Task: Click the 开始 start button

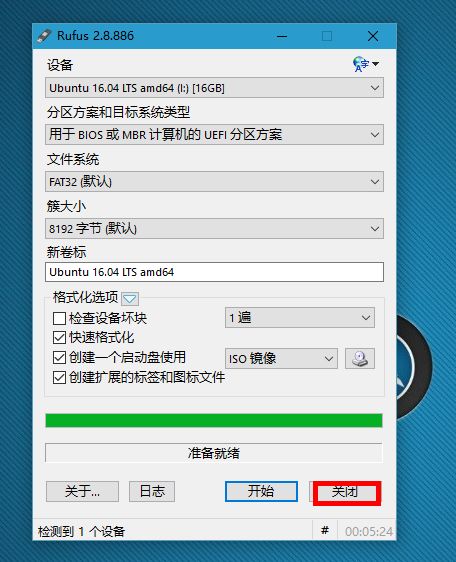Action: click(261, 491)
